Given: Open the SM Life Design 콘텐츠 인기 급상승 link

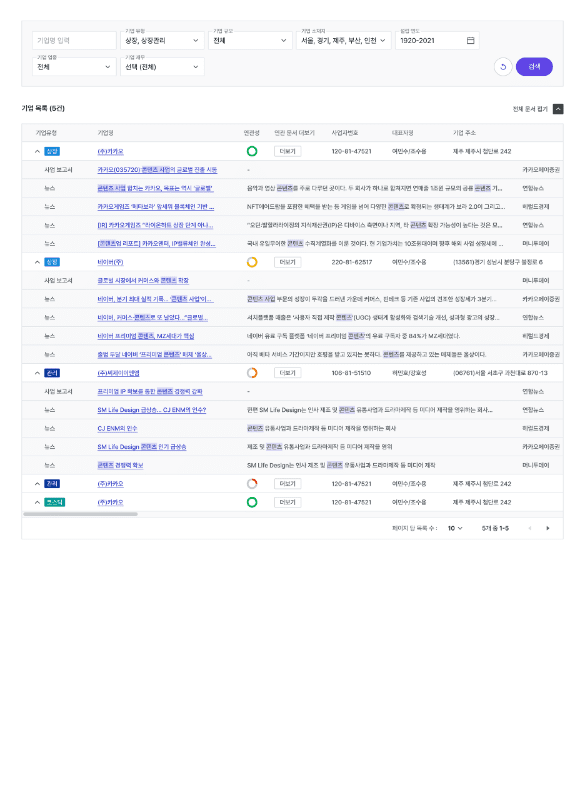Looking at the screenshot, I should (x=142, y=446).
